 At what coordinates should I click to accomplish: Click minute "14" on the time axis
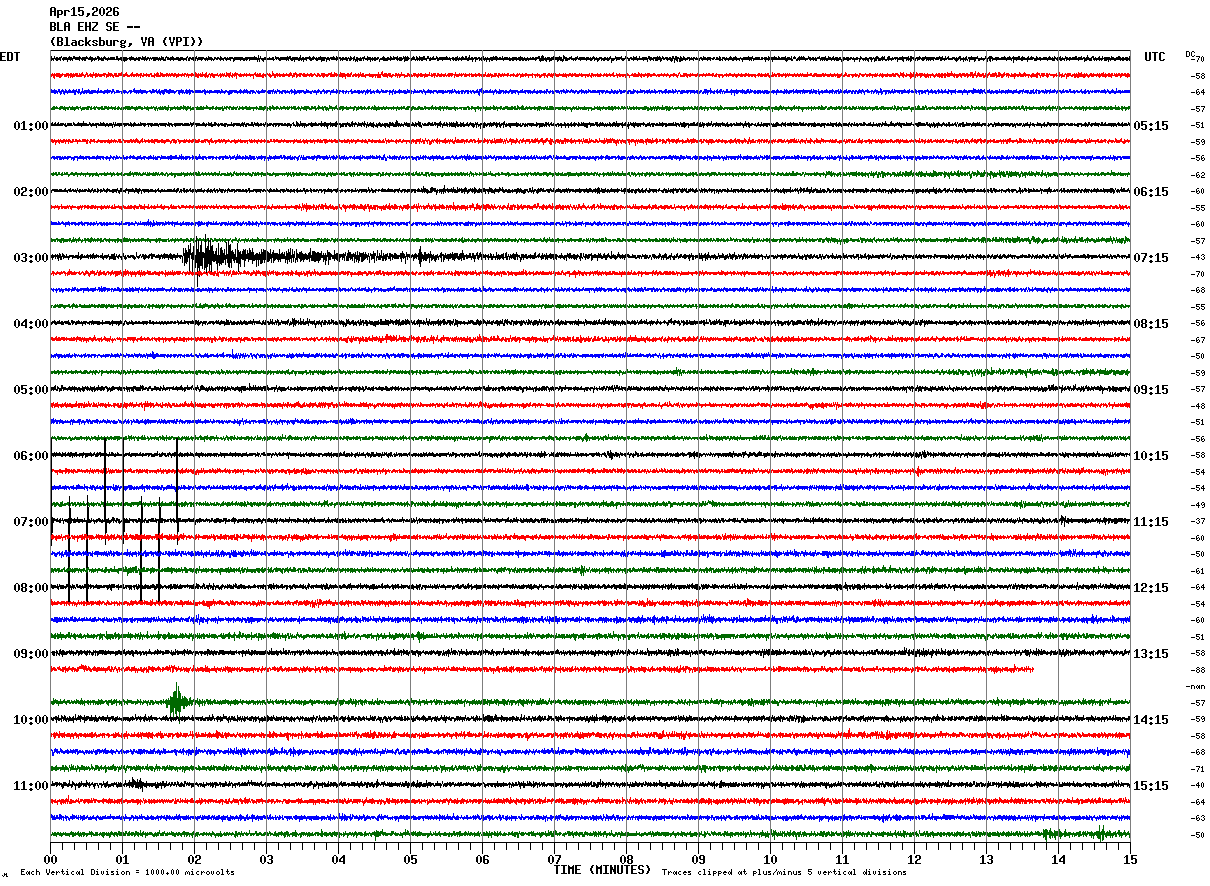point(1058,859)
